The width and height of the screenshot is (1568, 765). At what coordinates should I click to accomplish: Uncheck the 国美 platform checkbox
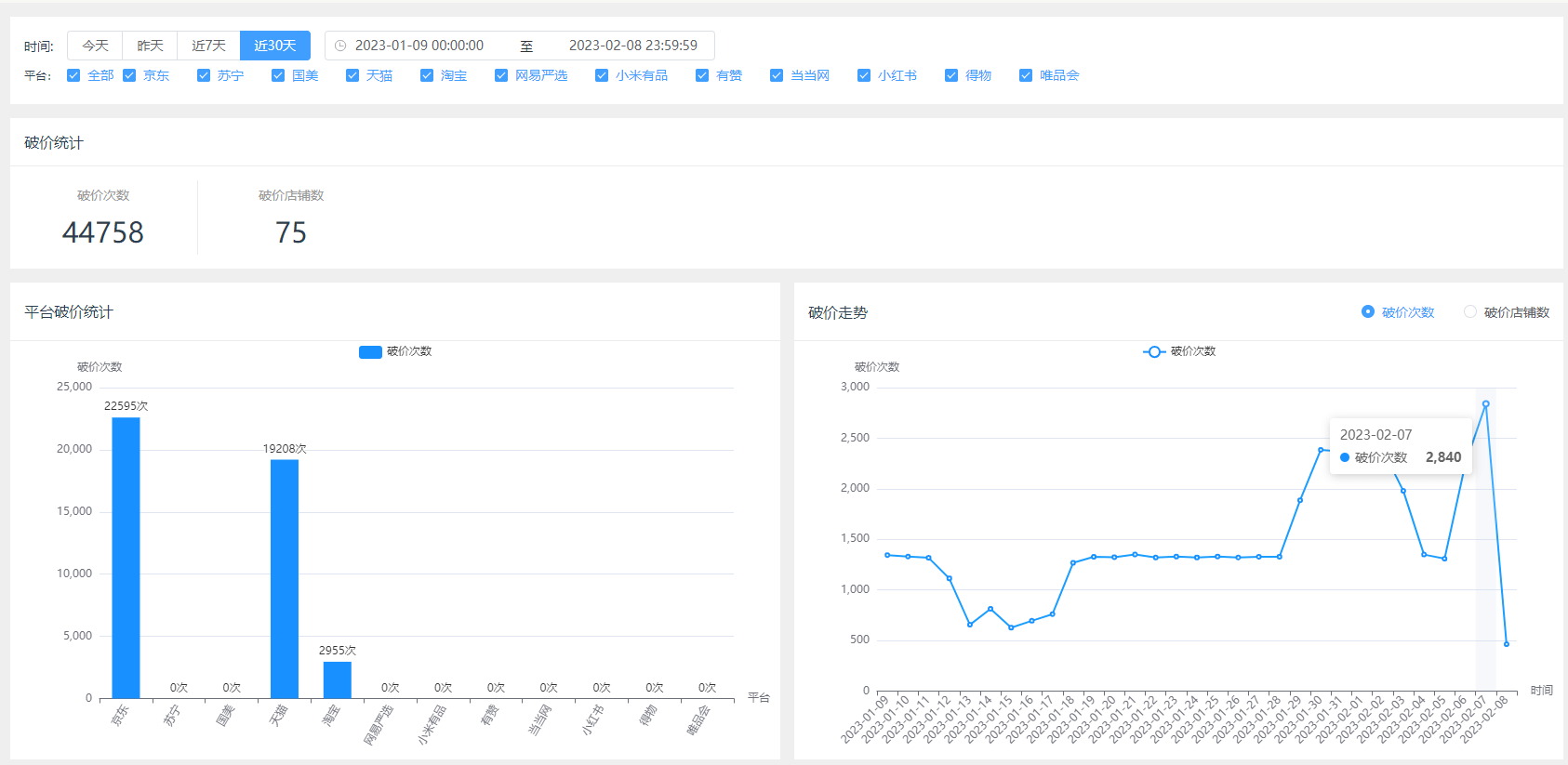[x=278, y=75]
